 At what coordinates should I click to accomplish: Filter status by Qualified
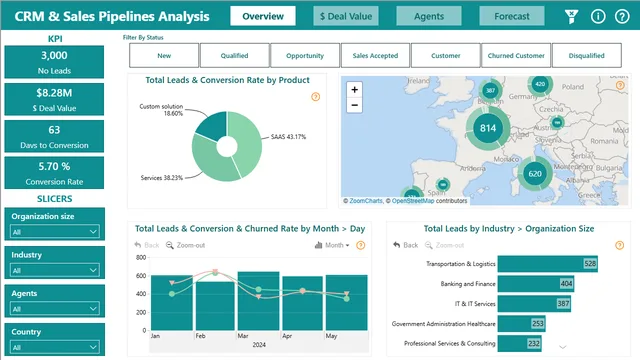click(x=234, y=56)
